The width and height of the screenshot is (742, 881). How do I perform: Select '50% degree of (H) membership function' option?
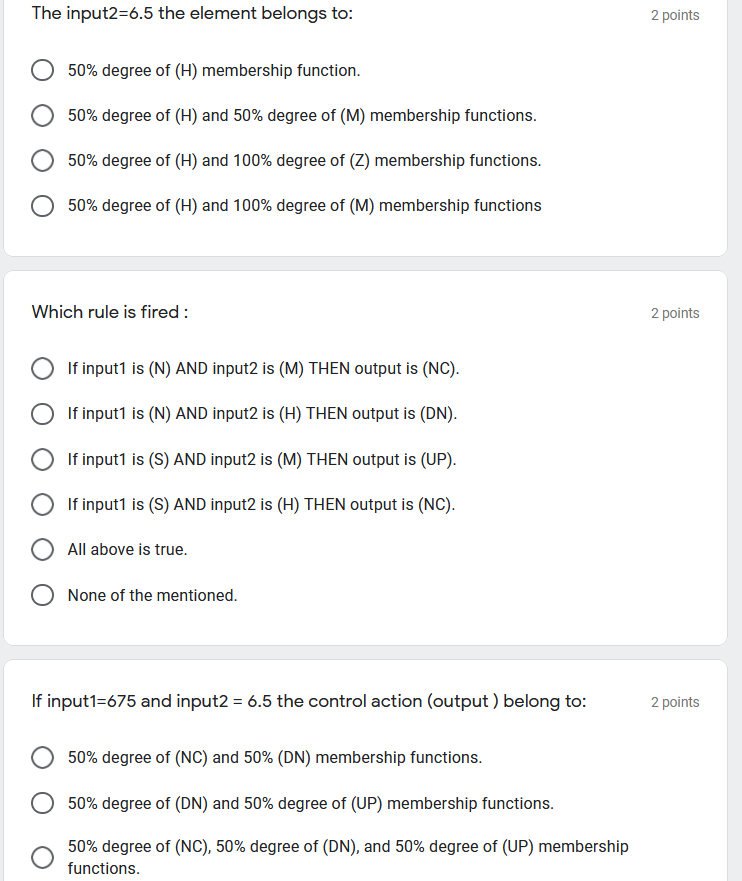click(x=42, y=71)
